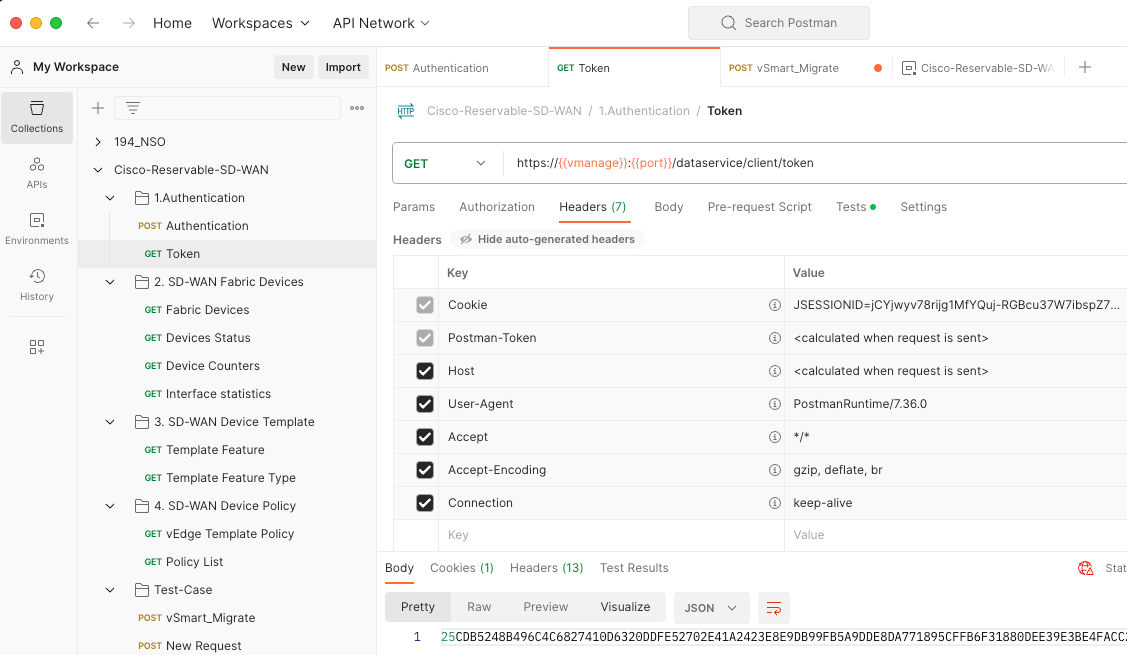1127x655 pixels.
Task: Click the Search Postman field
Action: click(778, 23)
